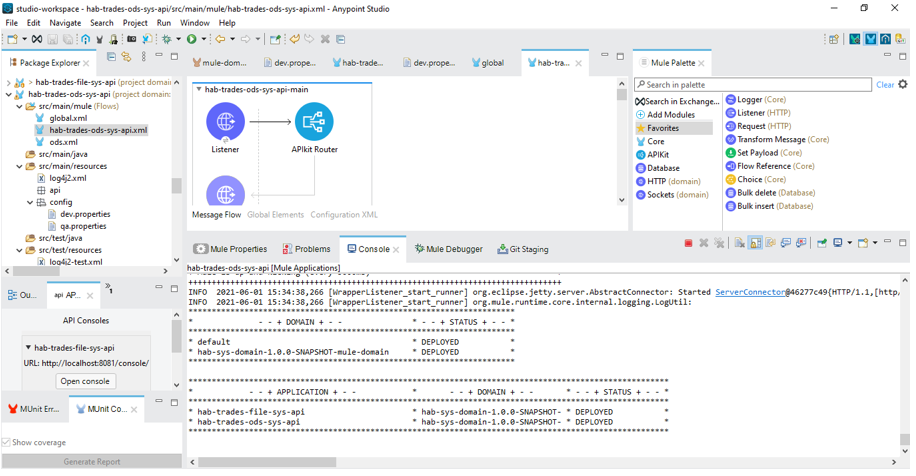Open the Navigate menu
This screenshot has height=476, width=916.
click(65, 23)
